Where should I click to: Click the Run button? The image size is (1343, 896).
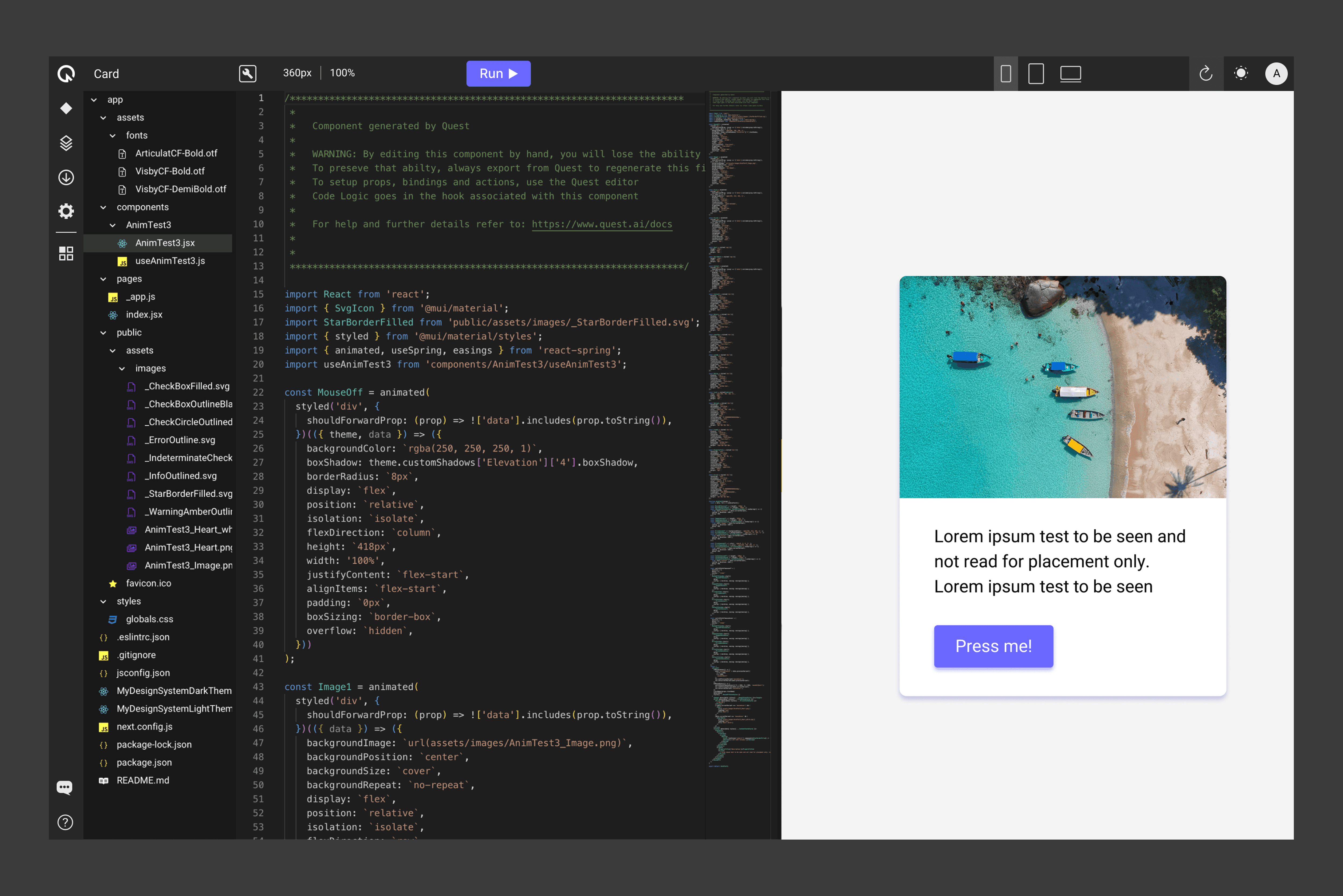pyautogui.click(x=498, y=74)
